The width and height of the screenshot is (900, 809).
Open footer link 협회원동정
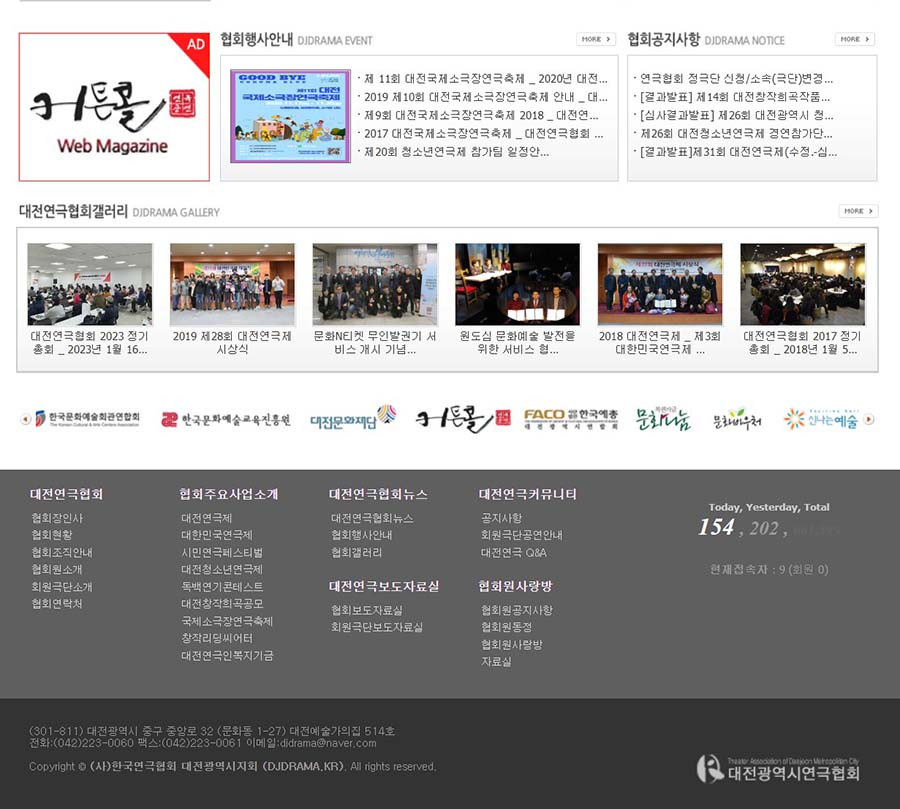click(x=506, y=627)
